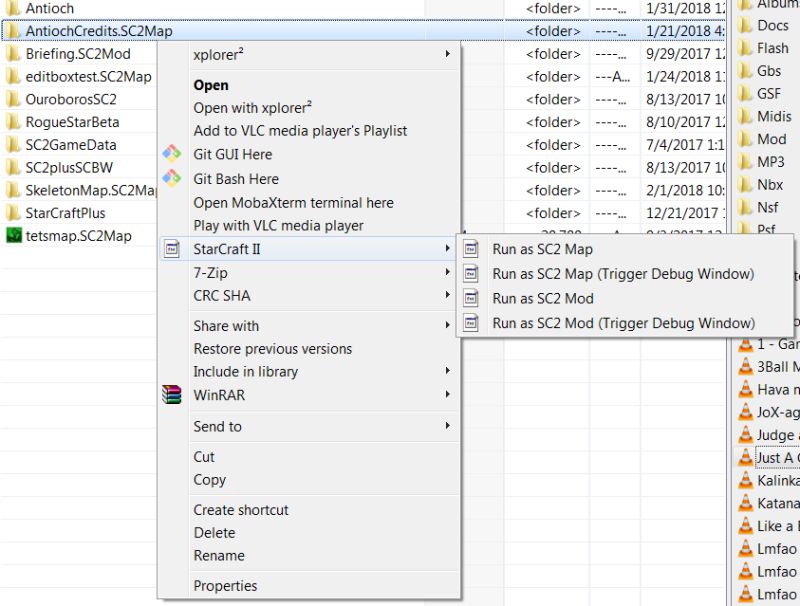The image size is (800, 606).
Task: Select the SkeletonMap.SC2Map folder name
Action: (x=91, y=190)
